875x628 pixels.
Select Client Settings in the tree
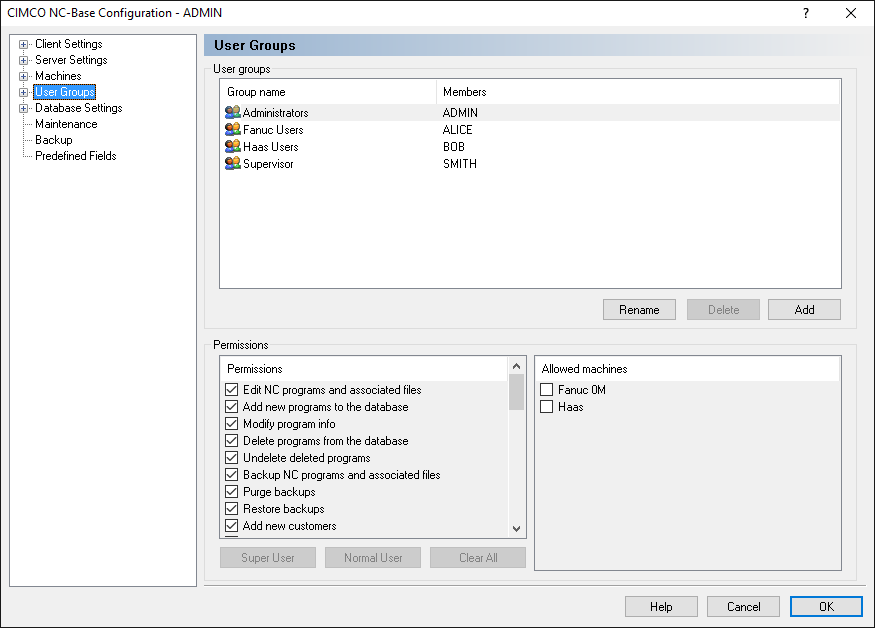click(69, 44)
